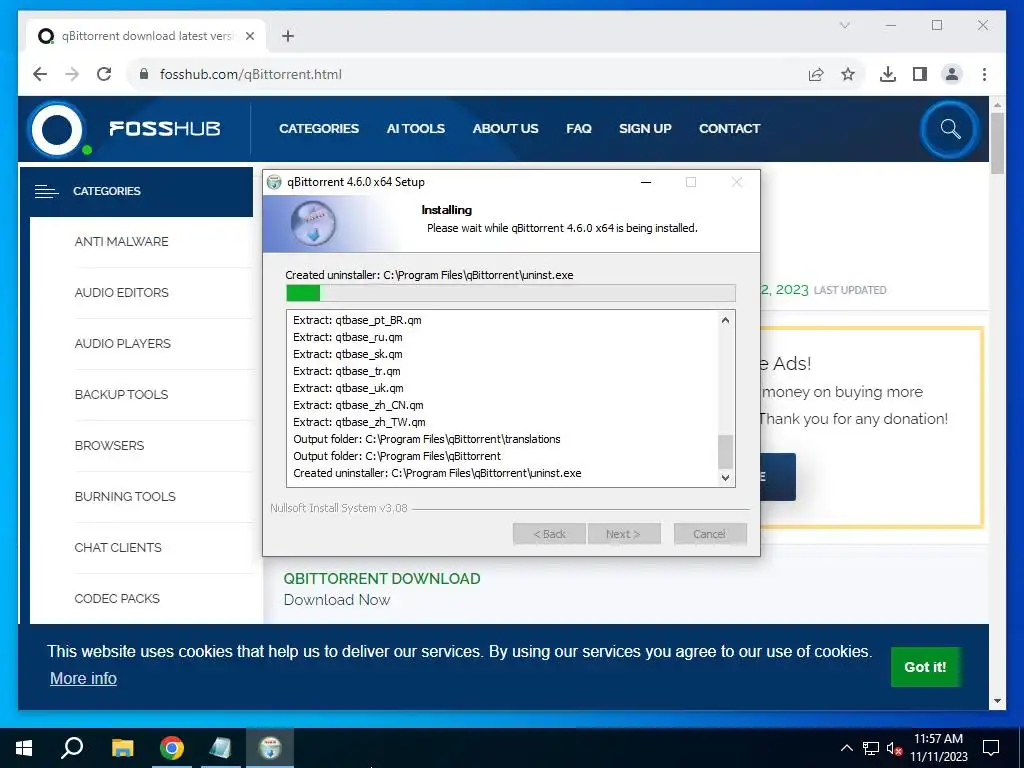Image resolution: width=1024 pixels, height=768 pixels.
Task: Select BACKUP TOOLS category
Action: pos(121,394)
